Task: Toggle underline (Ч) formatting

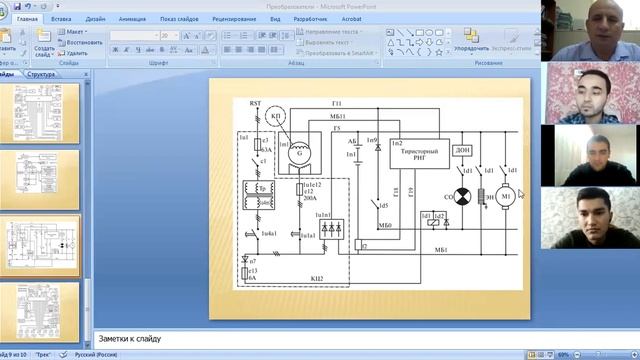Action: click(x=138, y=50)
